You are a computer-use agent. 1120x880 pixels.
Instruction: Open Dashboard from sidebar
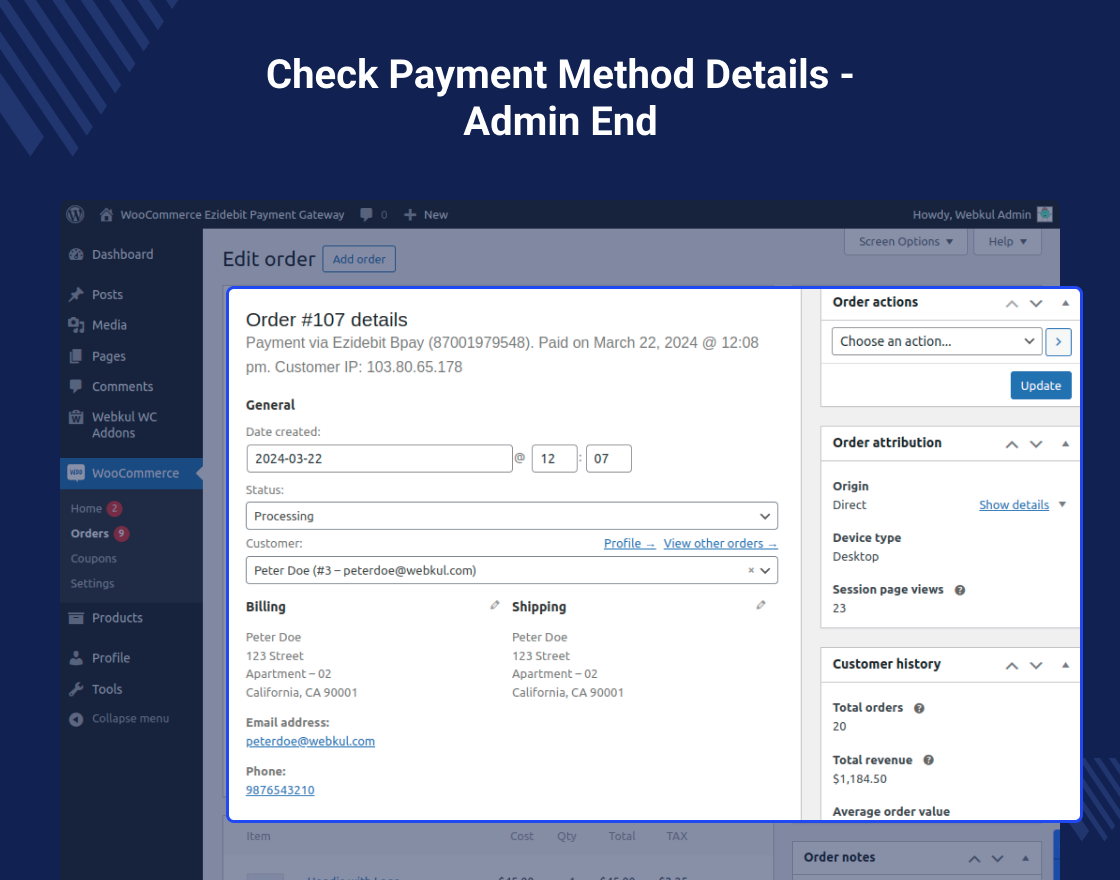122,254
